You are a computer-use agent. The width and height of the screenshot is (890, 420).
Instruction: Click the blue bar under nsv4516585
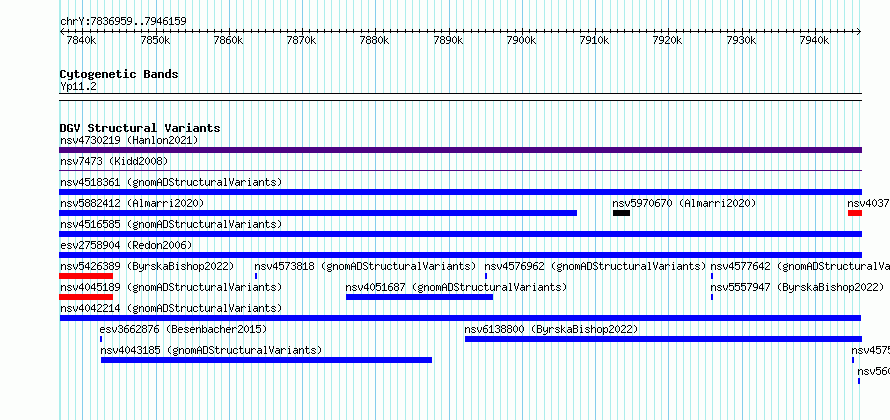click(x=460, y=234)
